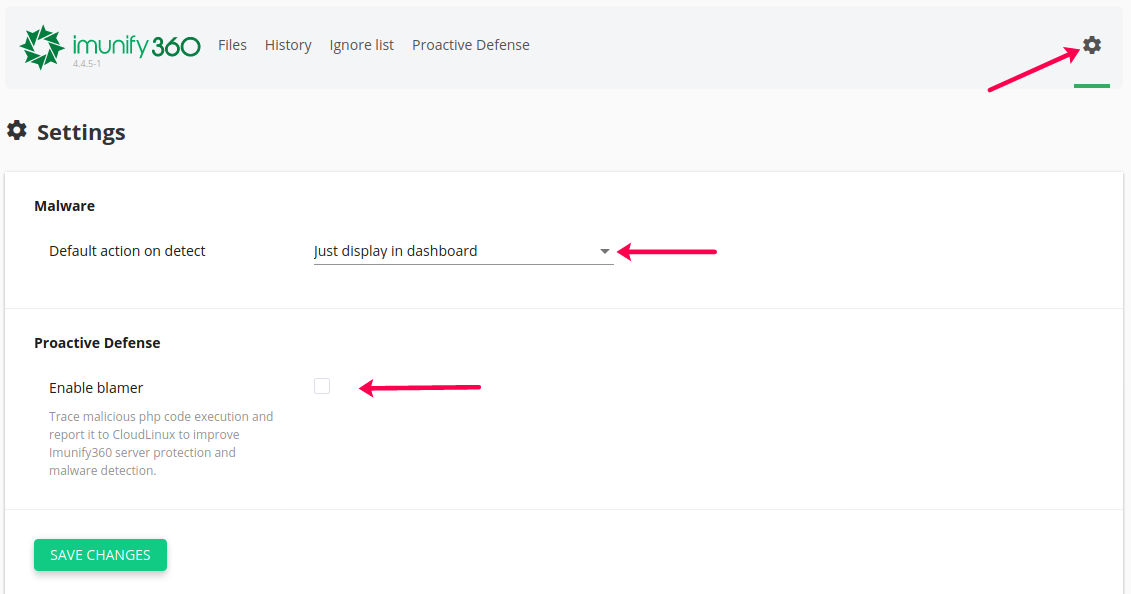Select the Just display in dashboard field
Image resolution: width=1131 pixels, height=594 pixels.
(x=463, y=251)
